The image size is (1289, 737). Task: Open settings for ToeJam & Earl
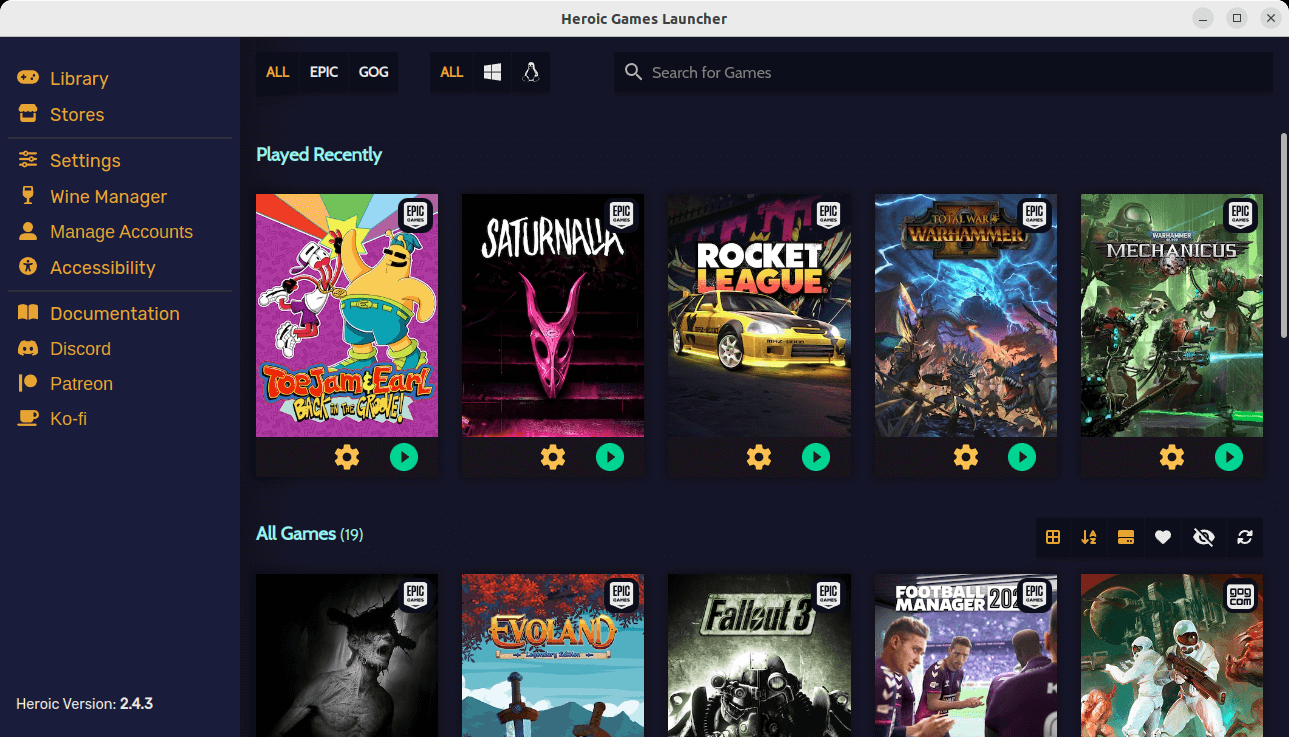[347, 457]
